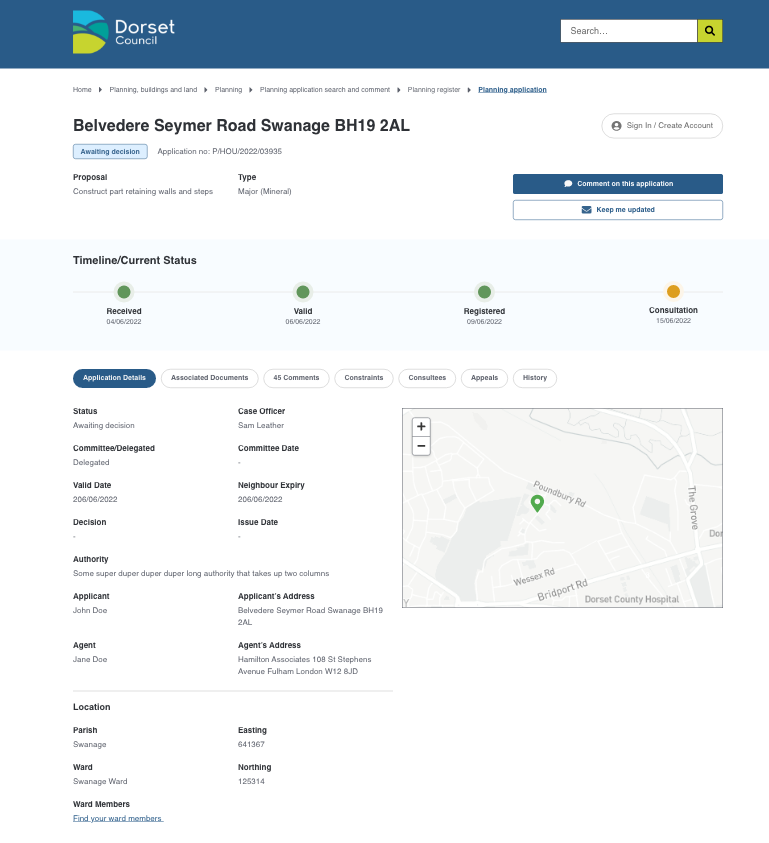
Task: Switch to Application Details tab
Action: [x=115, y=378]
